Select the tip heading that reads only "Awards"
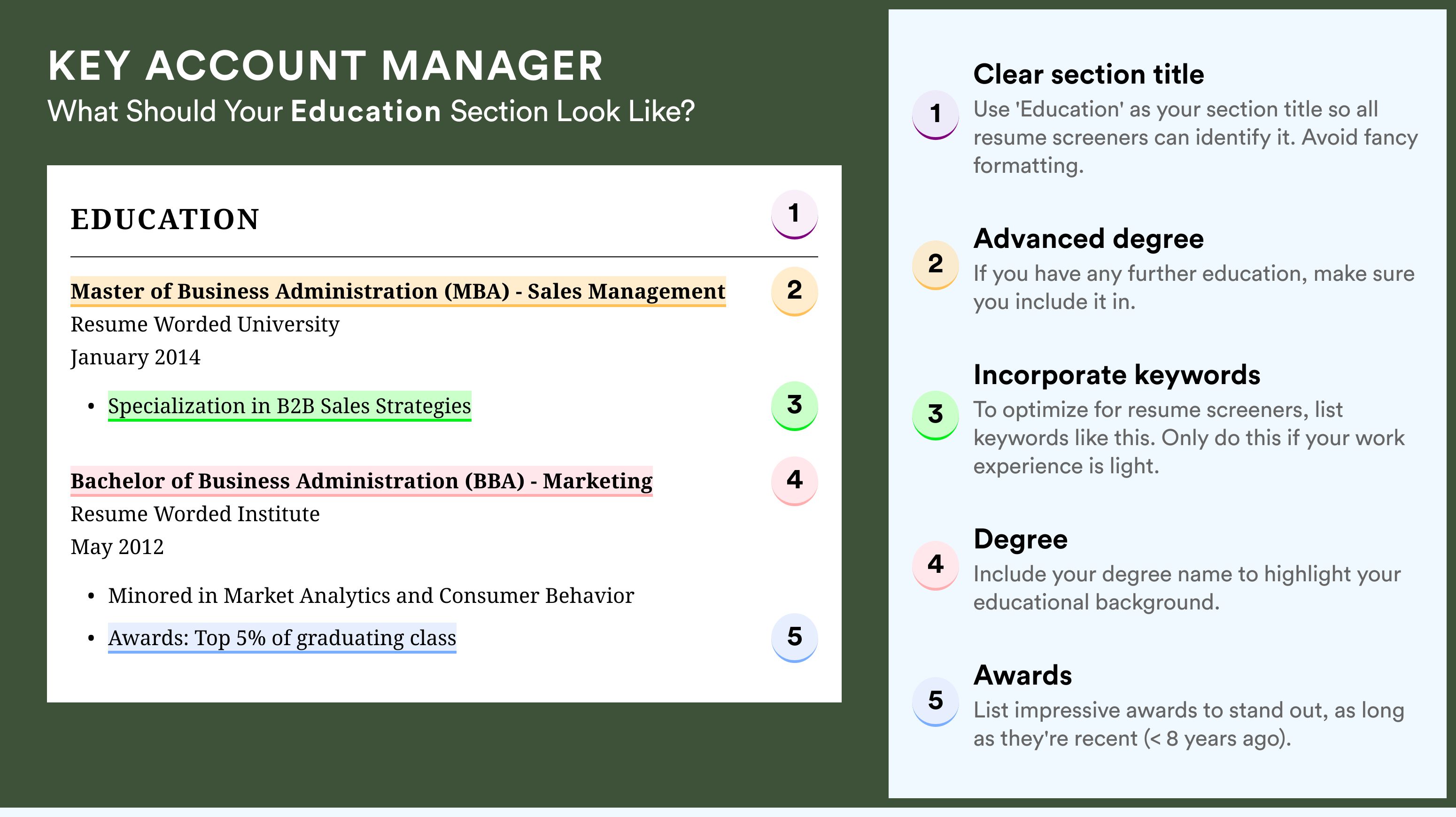 click(x=1022, y=675)
